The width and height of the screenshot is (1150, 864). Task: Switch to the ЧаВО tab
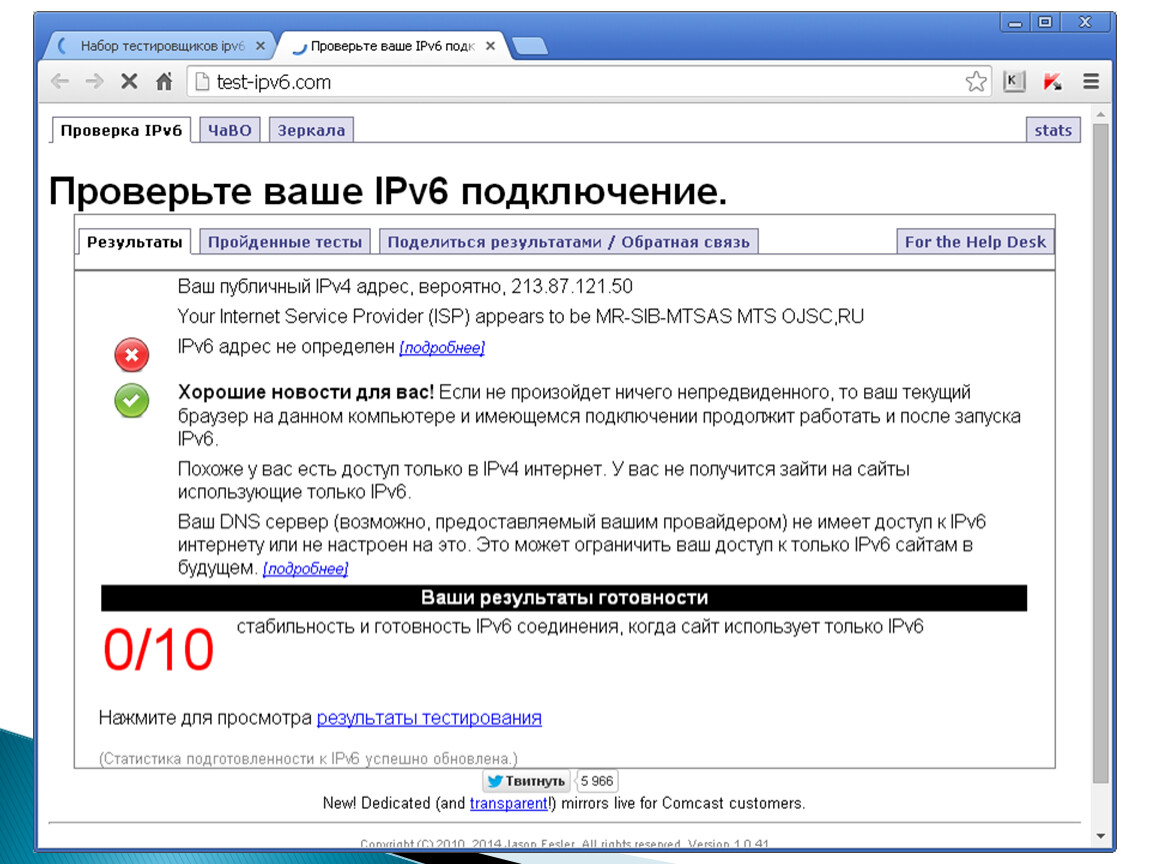(x=229, y=130)
